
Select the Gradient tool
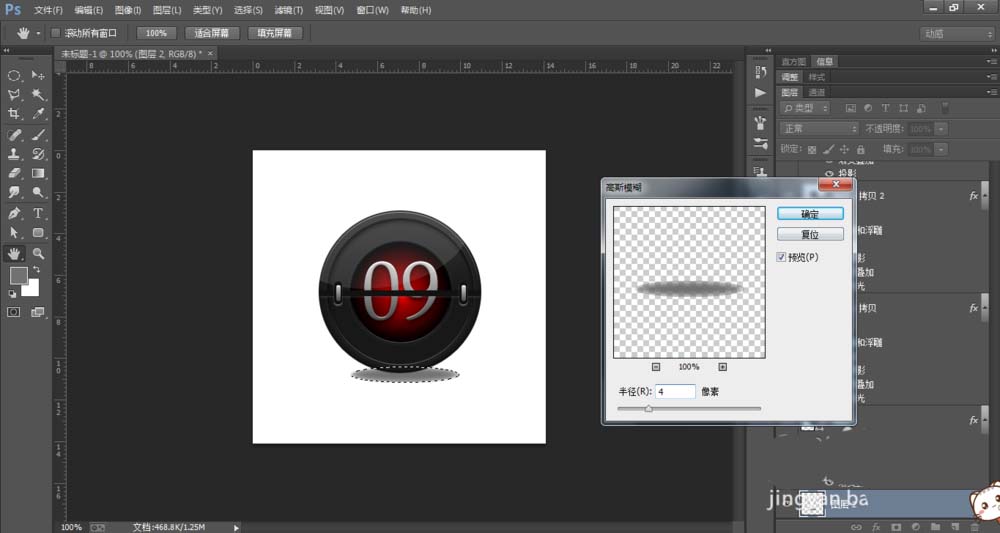pyautogui.click(x=38, y=173)
